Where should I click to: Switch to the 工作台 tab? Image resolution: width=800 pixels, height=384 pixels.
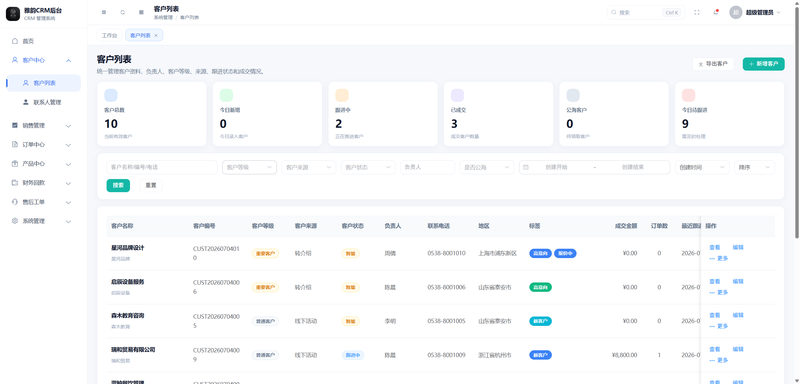point(109,36)
